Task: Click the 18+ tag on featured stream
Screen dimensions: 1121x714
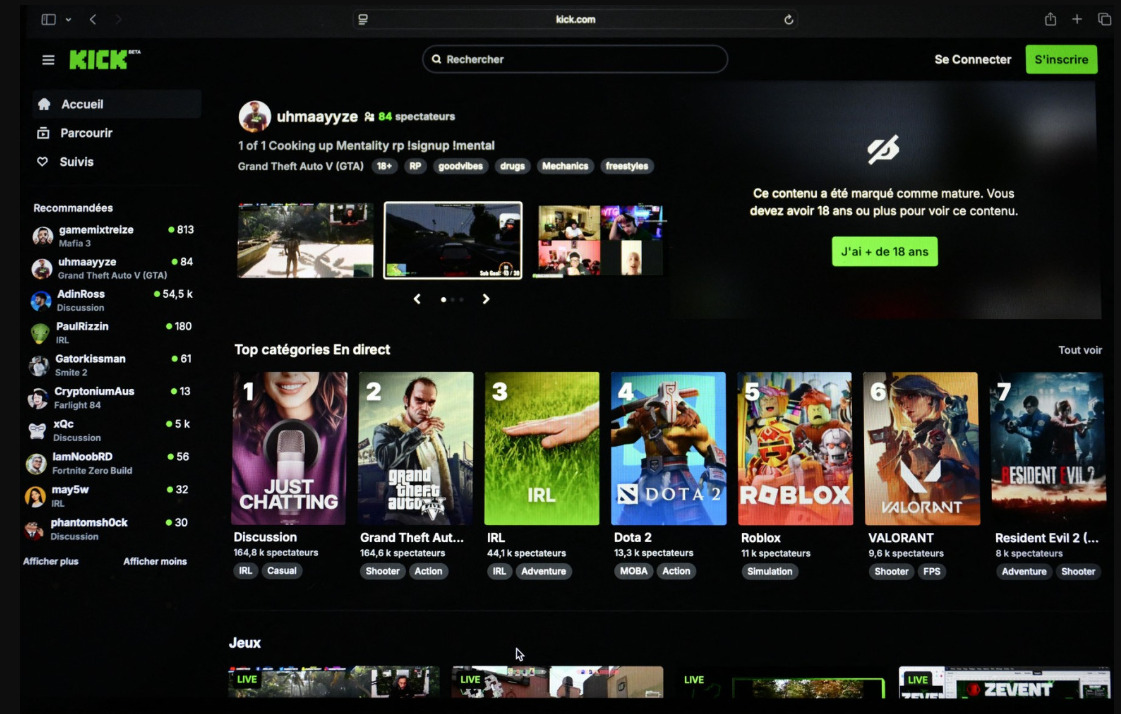Action: [385, 166]
